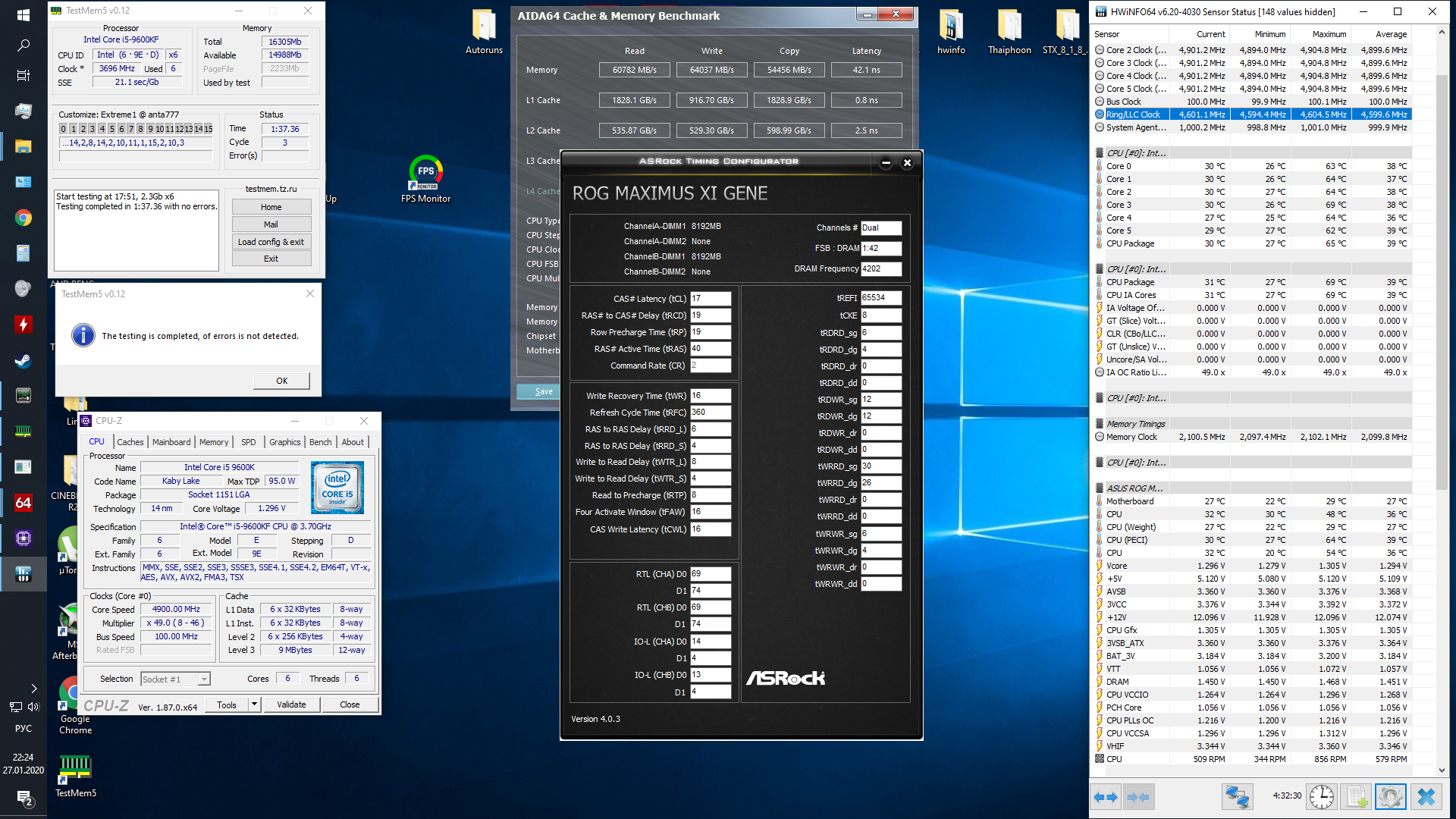Screen dimensions: 1456x819
Task: Click HWiNFO log file add icon
Action: [x=1357, y=796]
